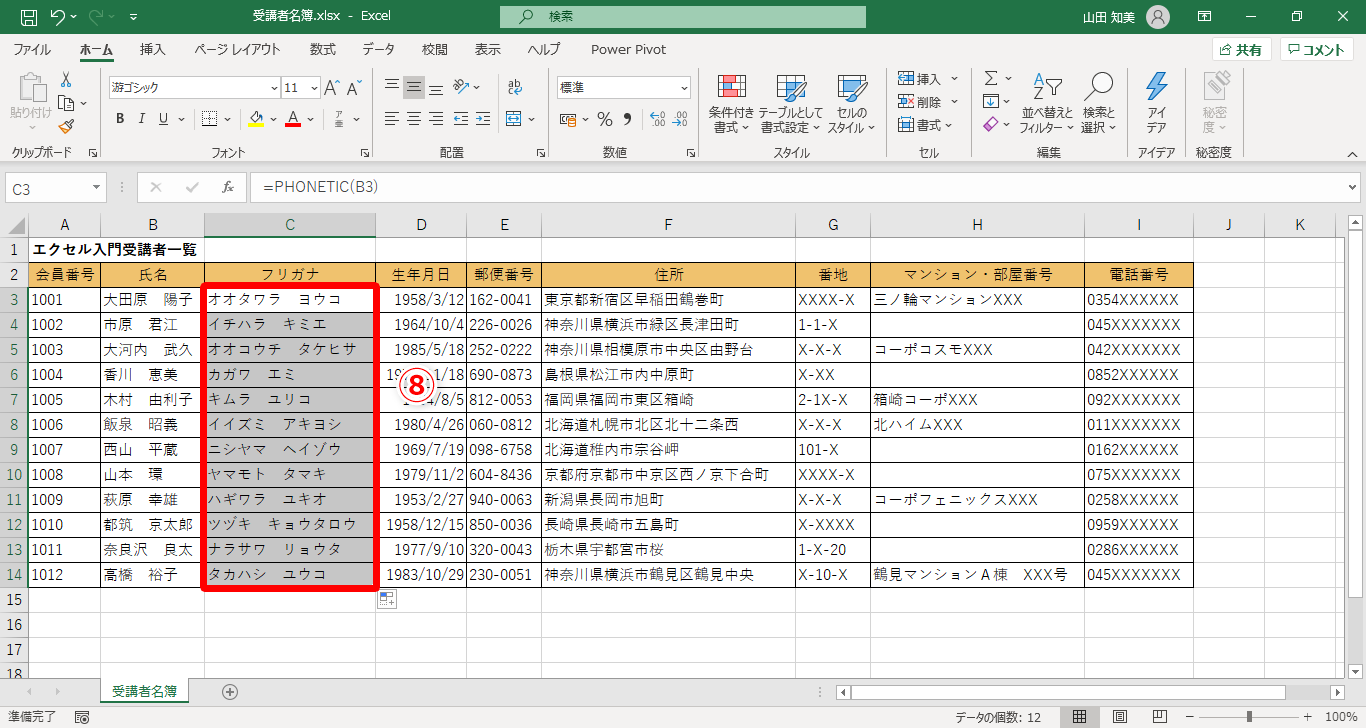The height and width of the screenshot is (728, 1366).
Task: Switch to the 数式 ribbon tab
Action: [x=323, y=49]
